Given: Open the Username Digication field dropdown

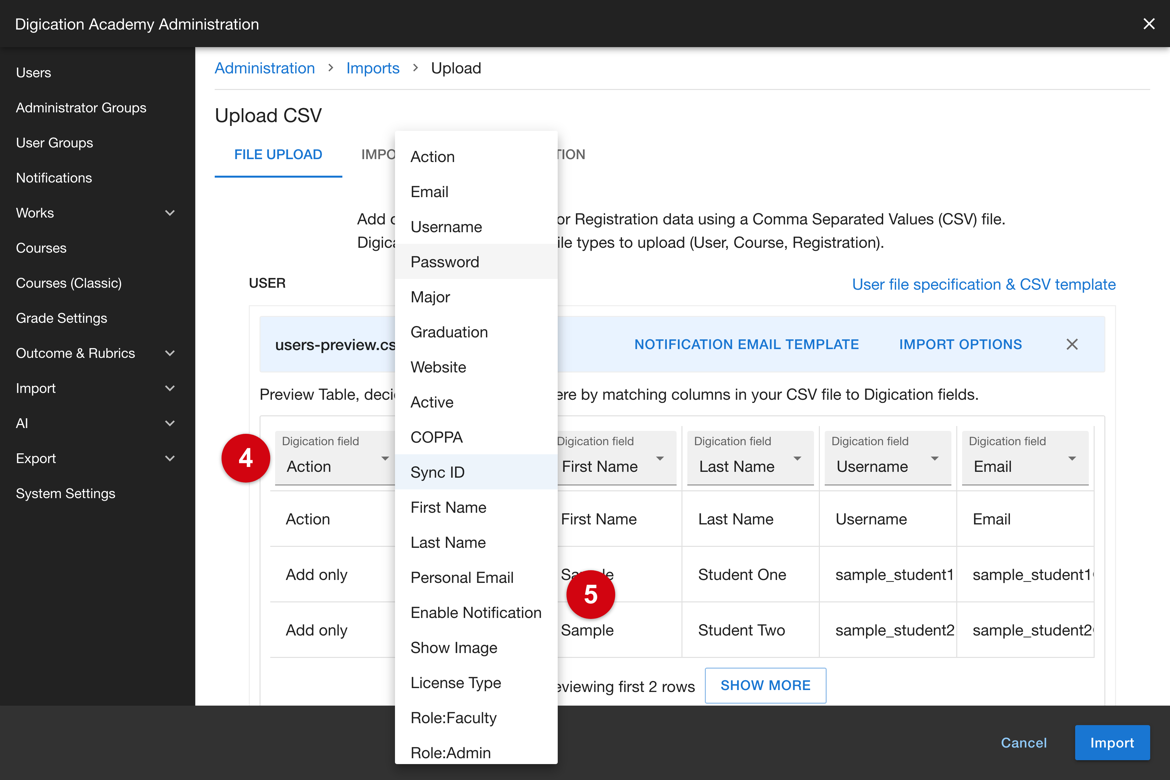Looking at the screenshot, I should [x=887, y=458].
